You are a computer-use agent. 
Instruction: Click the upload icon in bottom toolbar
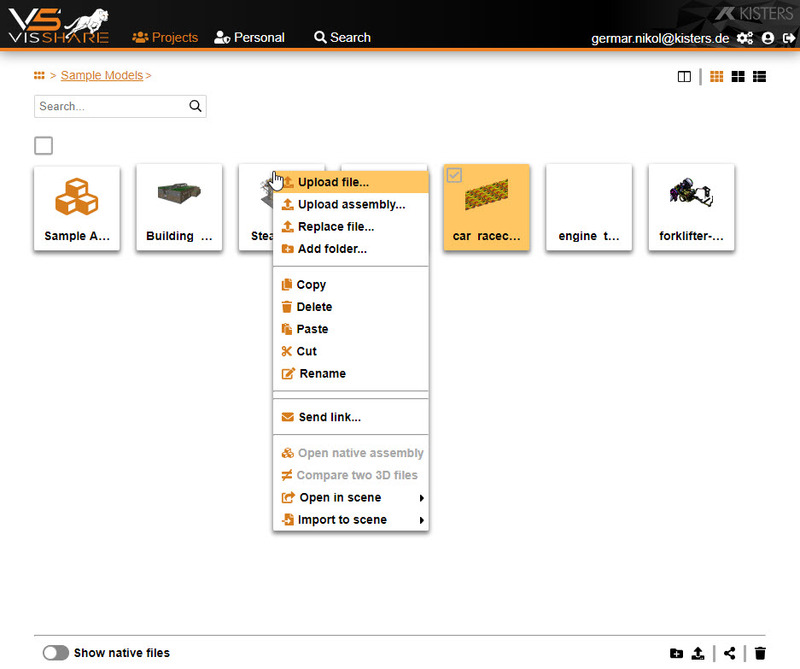(698, 653)
